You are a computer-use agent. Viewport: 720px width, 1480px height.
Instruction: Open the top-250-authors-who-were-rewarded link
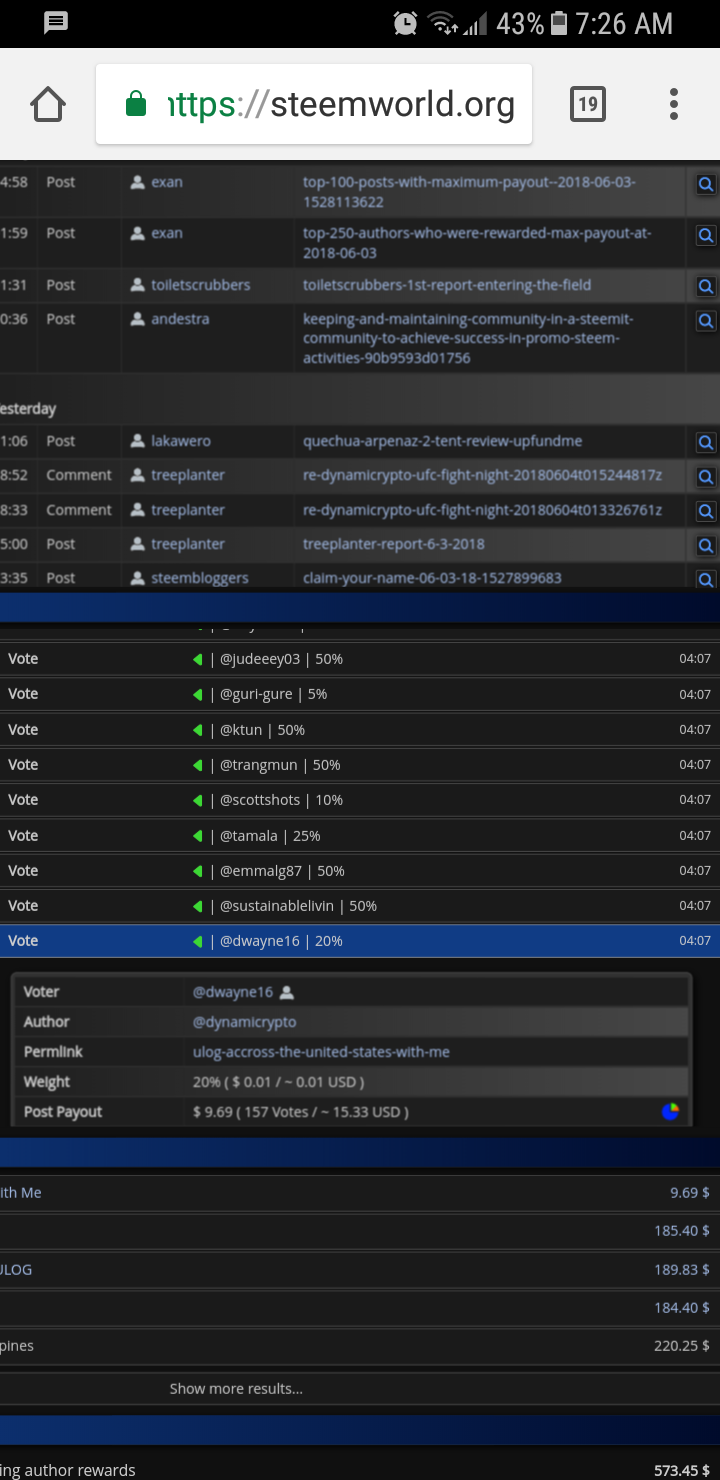tap(477, 243)
